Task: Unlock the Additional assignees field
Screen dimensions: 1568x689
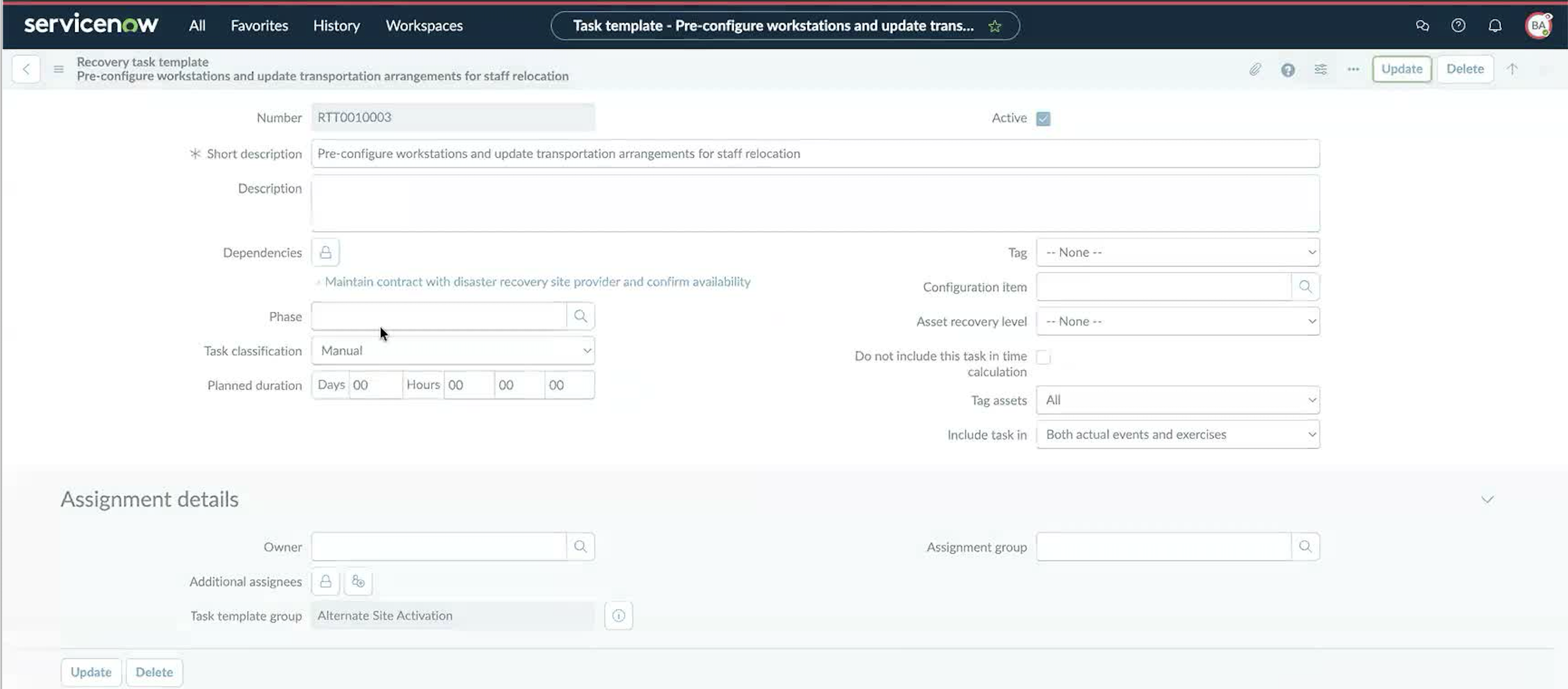Action: click(326, 581)
